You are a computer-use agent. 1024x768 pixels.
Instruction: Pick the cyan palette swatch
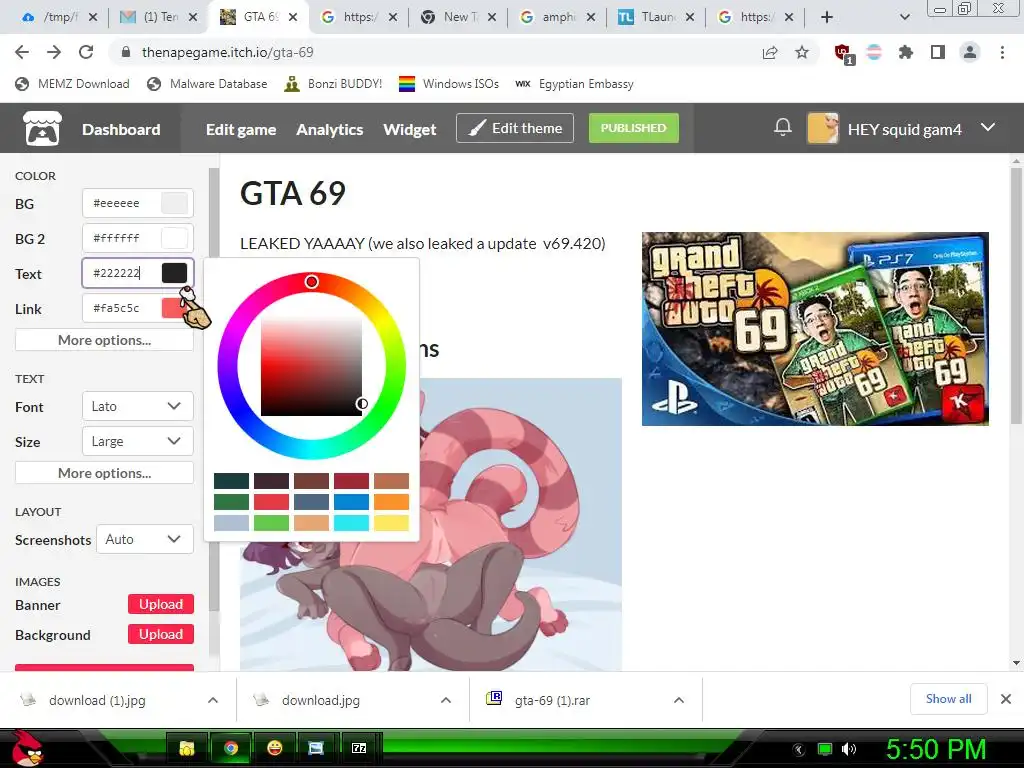[351, 522]
